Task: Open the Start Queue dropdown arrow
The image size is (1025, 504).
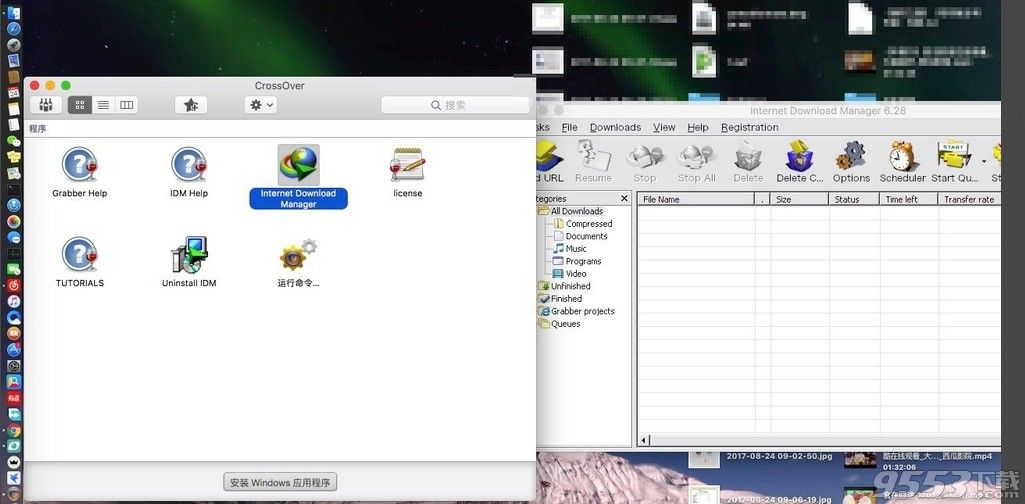Action: click(x=984, y=161)
